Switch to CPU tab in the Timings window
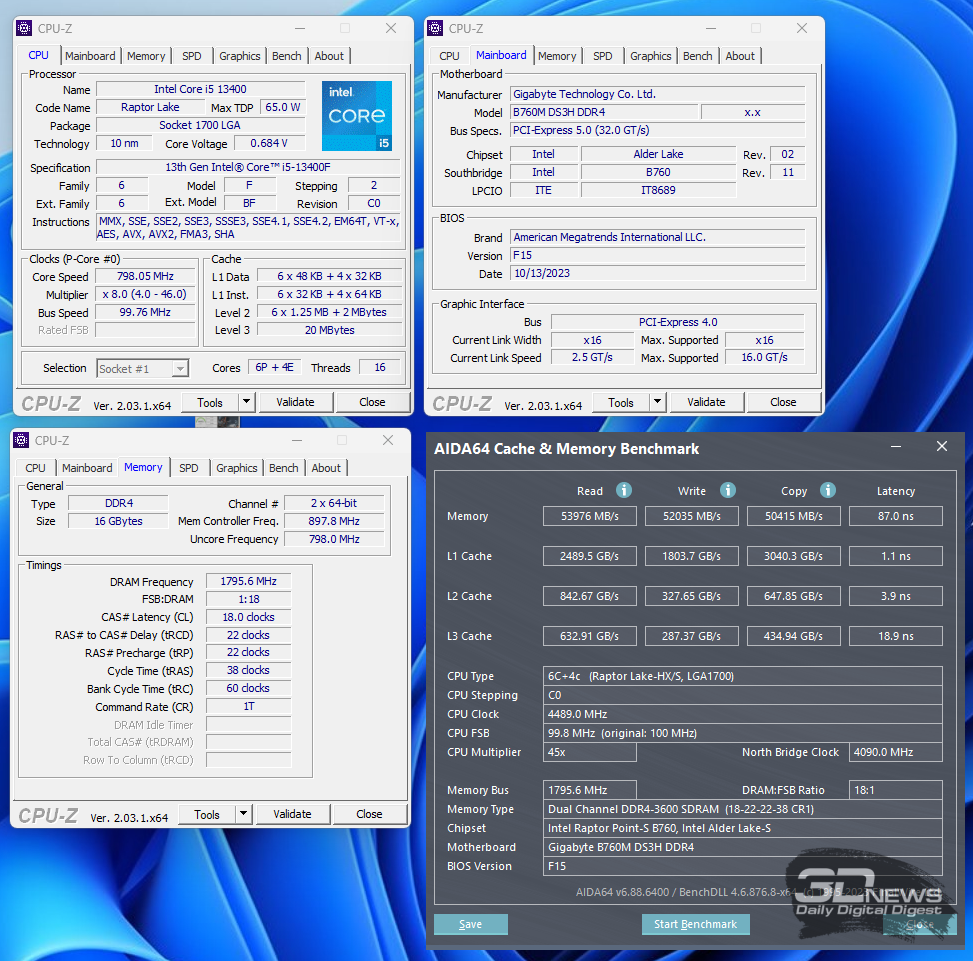The height and width of the screenshot is (961, 973). [35, 468]
